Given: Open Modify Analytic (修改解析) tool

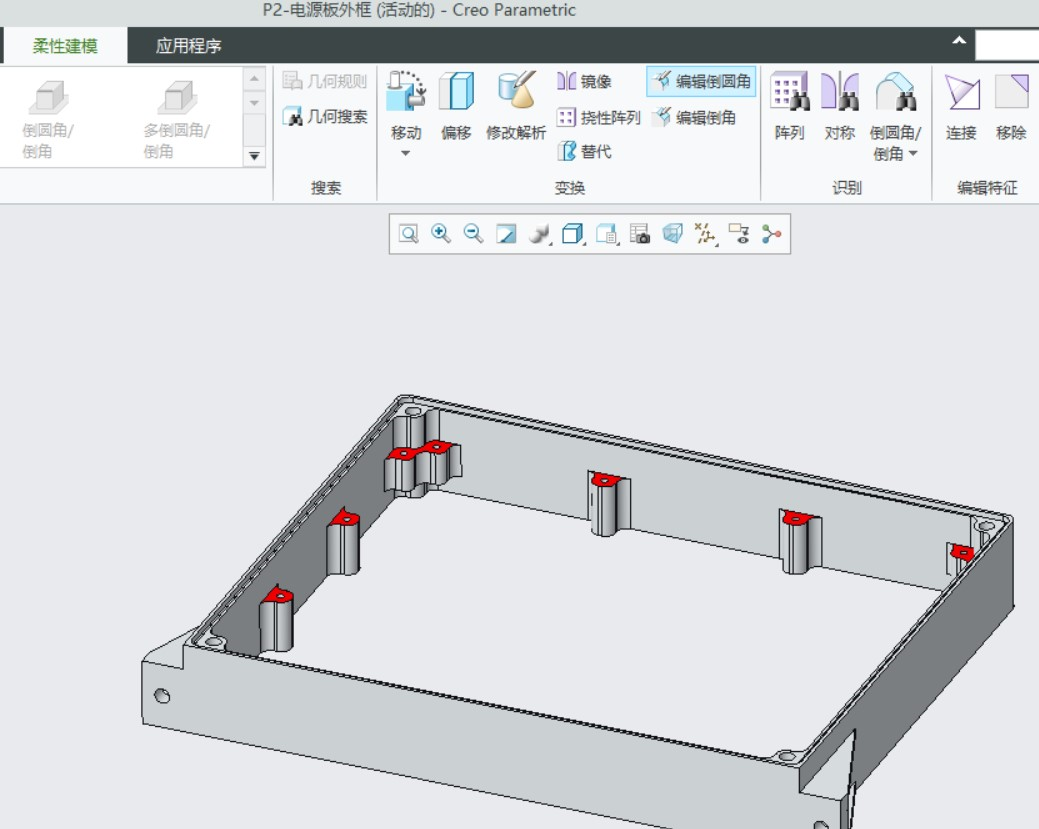Looking at the screenshot, I should (x=516, y=105).
